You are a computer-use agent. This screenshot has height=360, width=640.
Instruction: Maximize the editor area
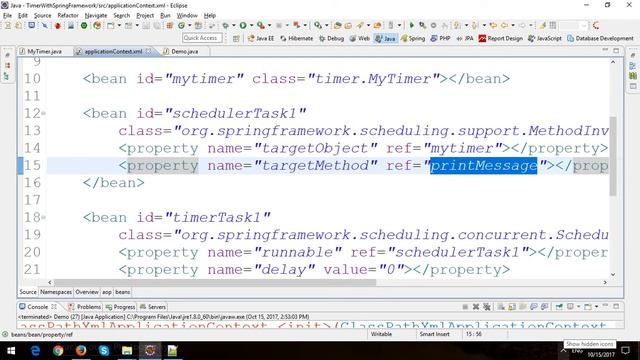[616, 51]
